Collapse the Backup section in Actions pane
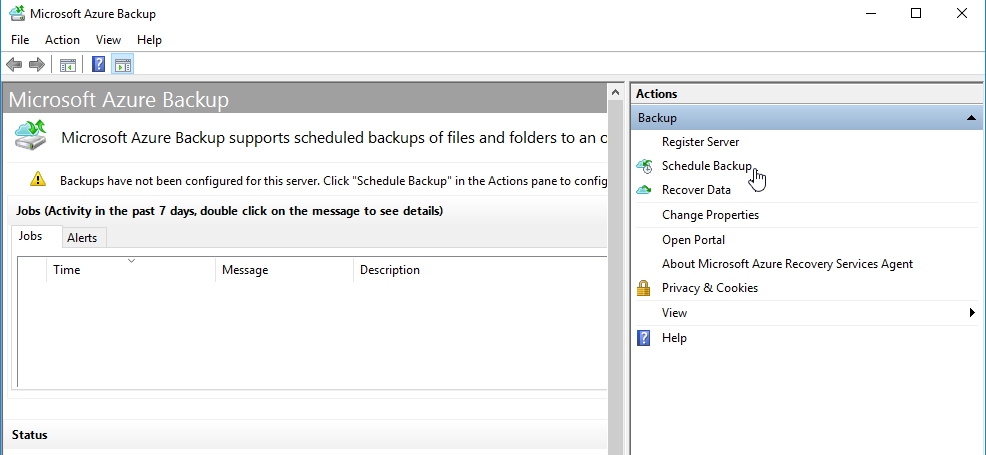The image size is (986, 455). 971,118
